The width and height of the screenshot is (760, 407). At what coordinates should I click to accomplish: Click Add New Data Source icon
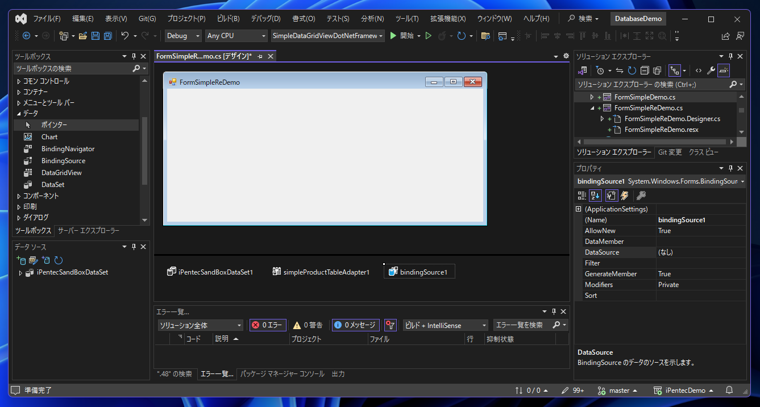[x=20, y=260]
